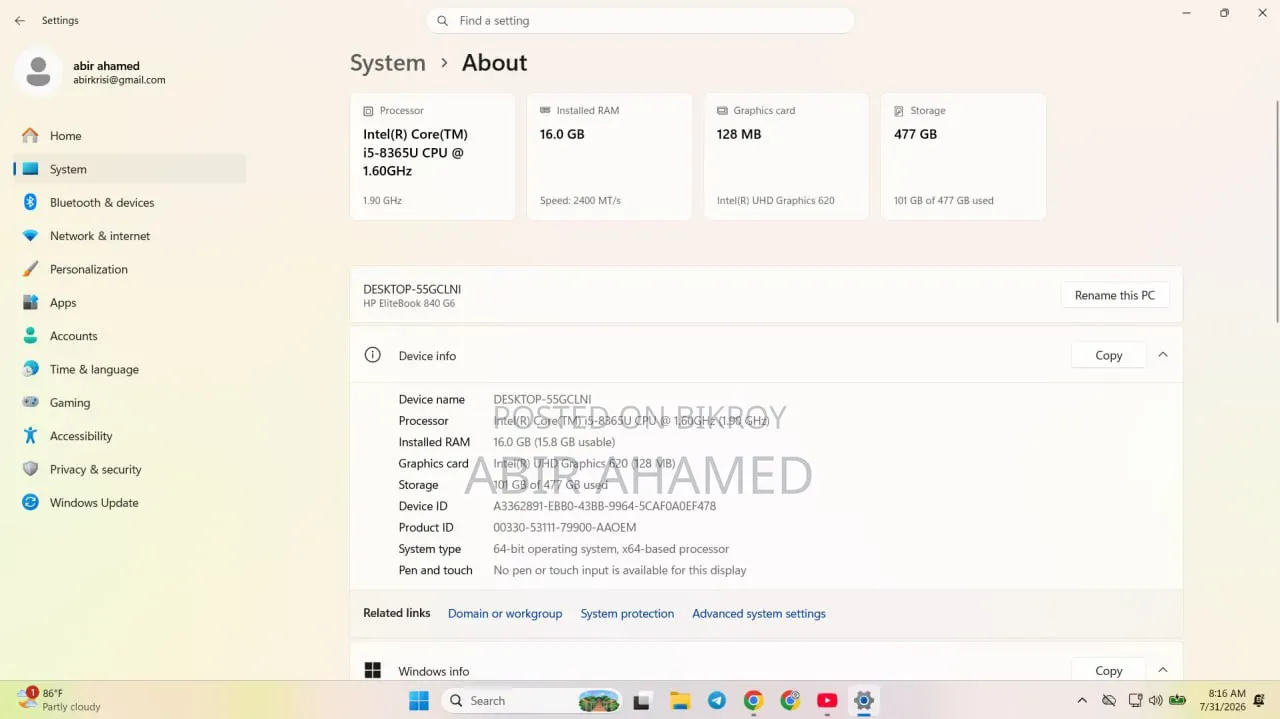The width and height of the screenshot is (1280, 719).
Task: Click the DESKTOP-55GCLNI header name
Action: 412,289
